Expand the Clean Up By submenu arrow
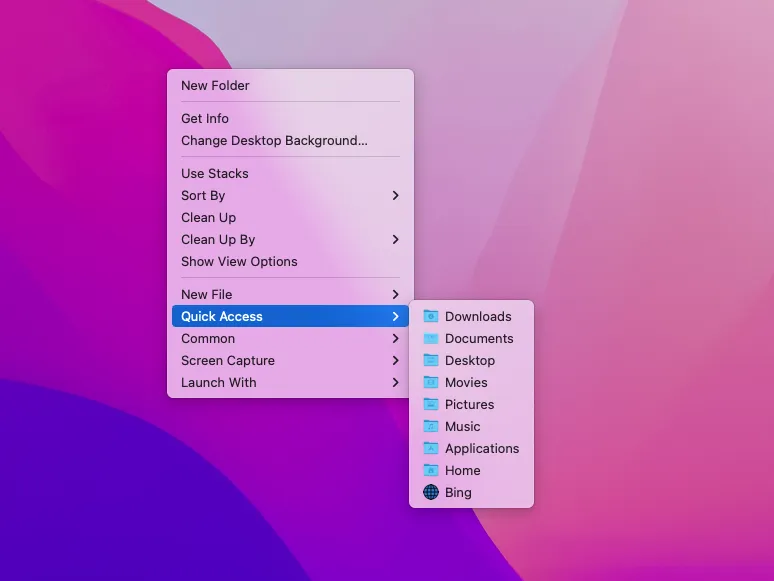 [x=395, y=239]
